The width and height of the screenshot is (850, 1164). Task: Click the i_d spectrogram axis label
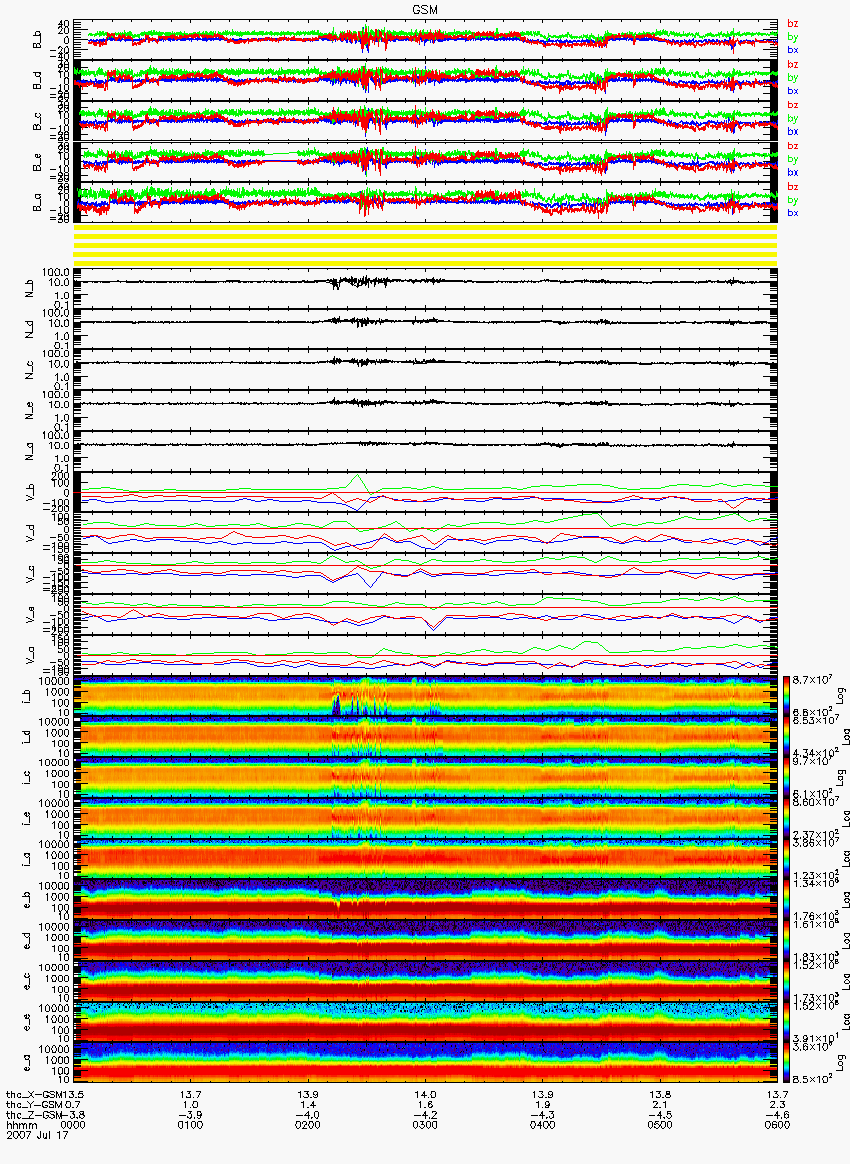click(x=27, y=739)
